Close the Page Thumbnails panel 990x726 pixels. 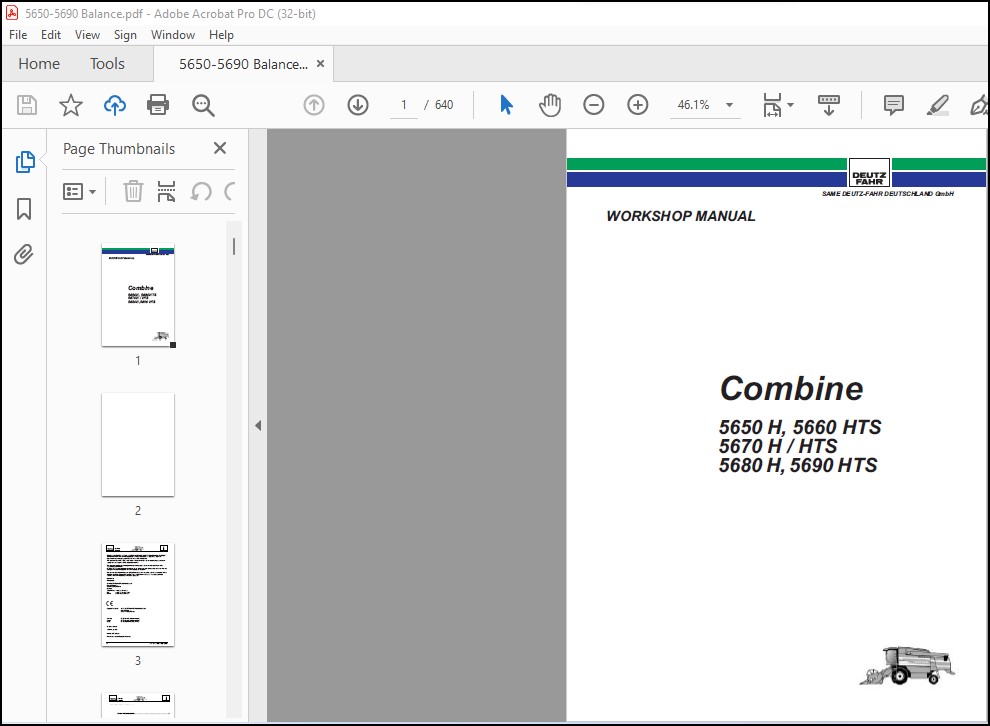click(x=220, y=148)
